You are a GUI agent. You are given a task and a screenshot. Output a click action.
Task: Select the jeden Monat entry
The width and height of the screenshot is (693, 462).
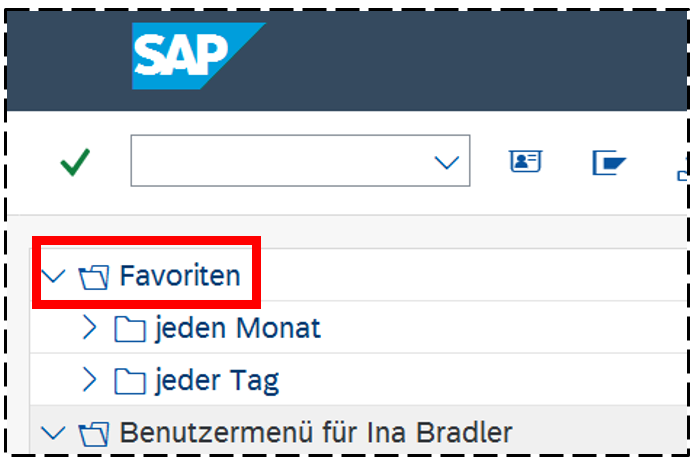pos(237,328)
